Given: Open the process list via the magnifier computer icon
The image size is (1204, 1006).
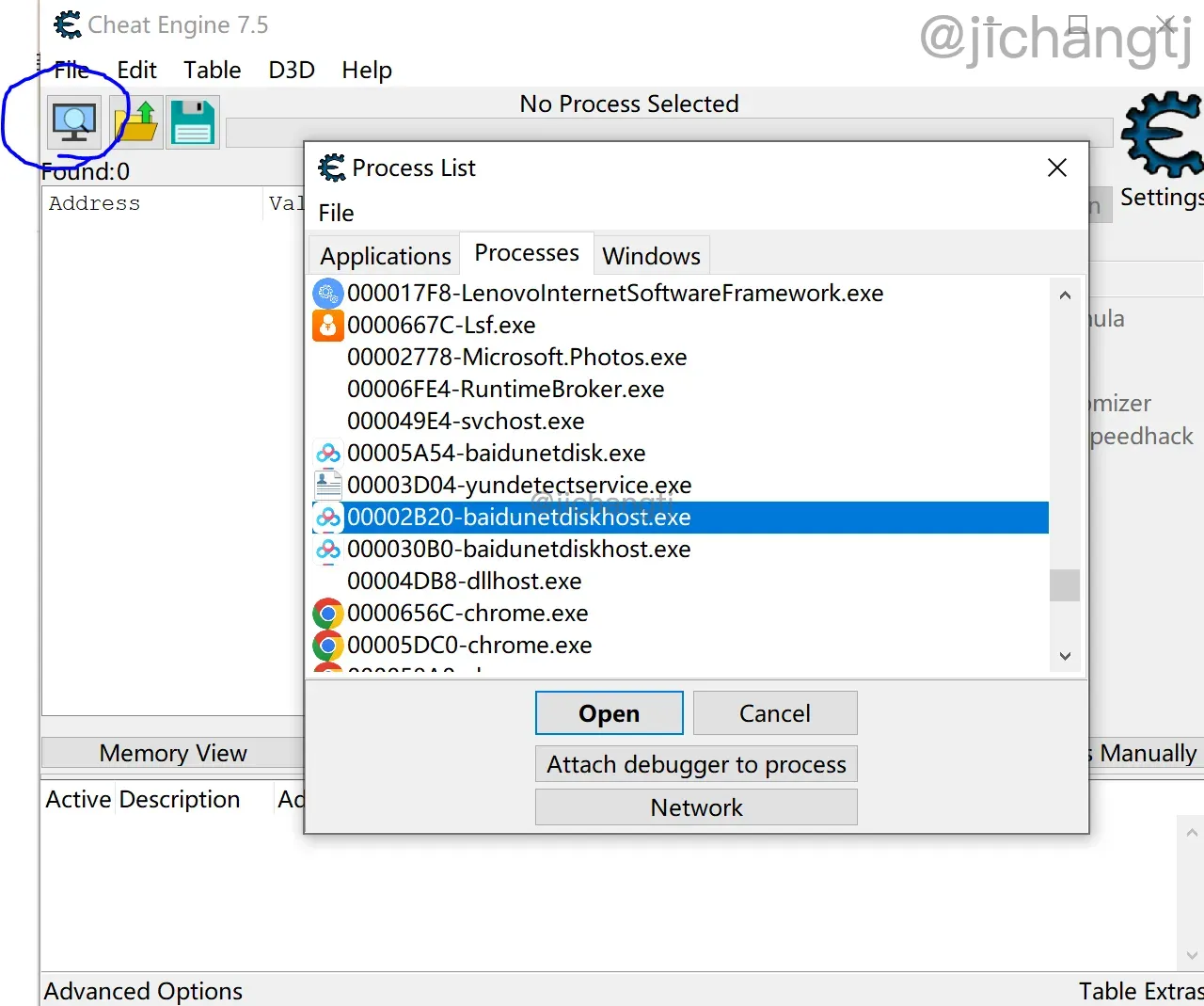Looking at the screenshot, I should tap(75, 121).
